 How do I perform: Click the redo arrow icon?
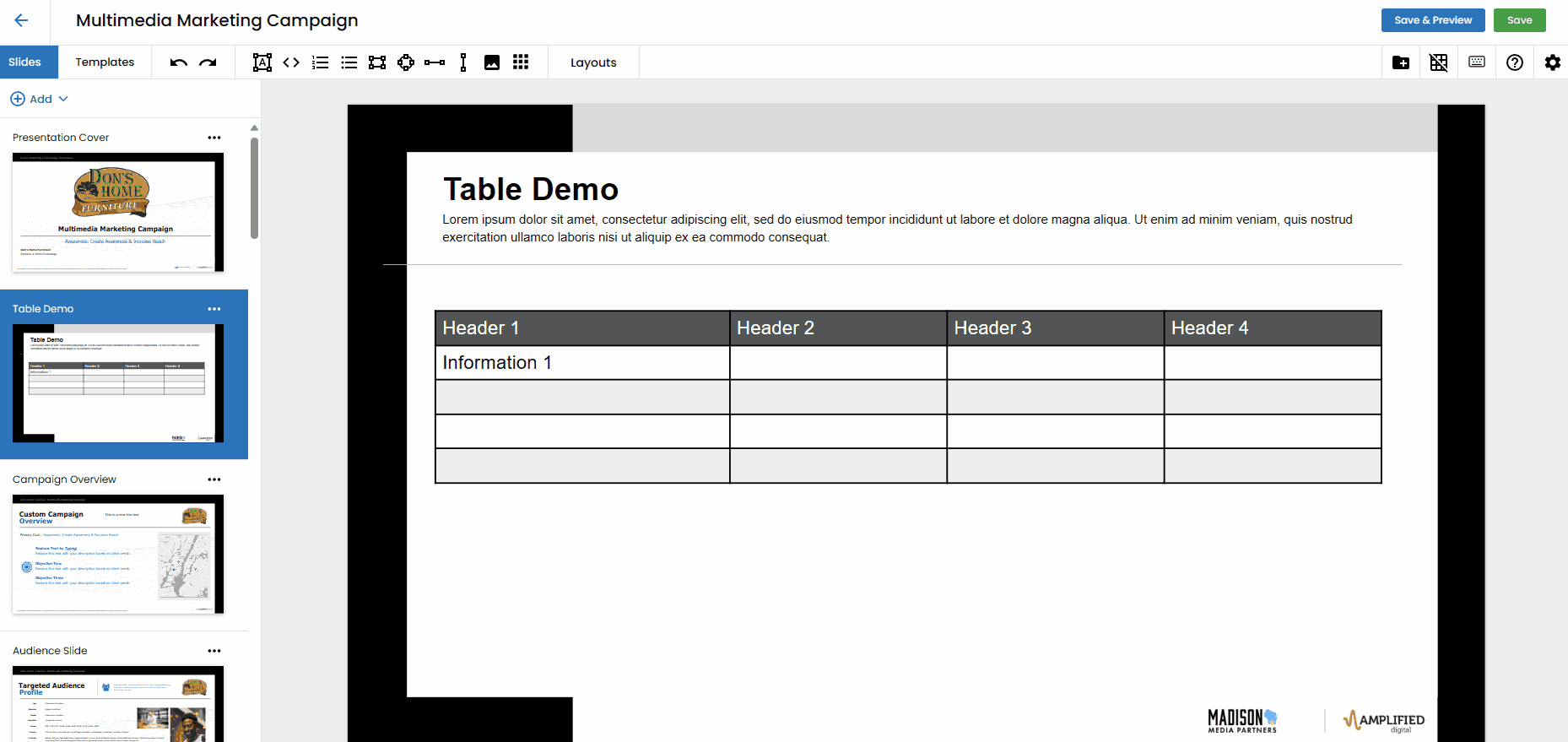[208, 62]
